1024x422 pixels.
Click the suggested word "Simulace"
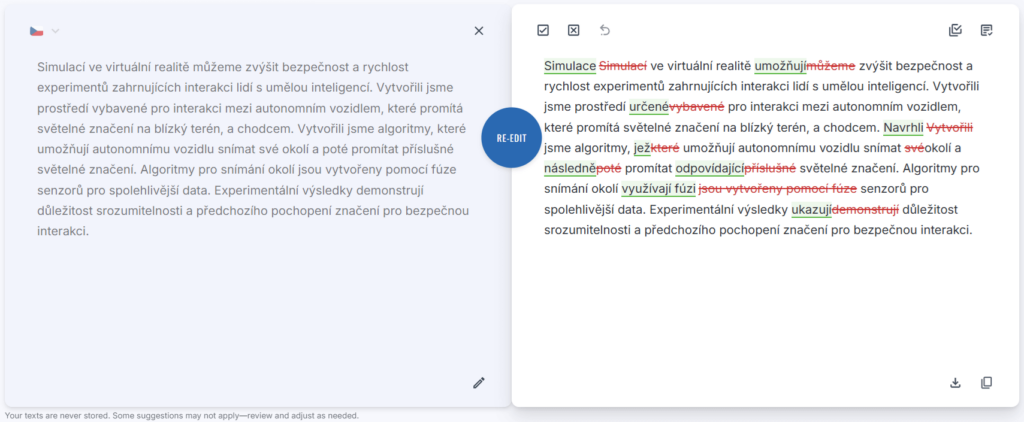[x=570, y=66]
